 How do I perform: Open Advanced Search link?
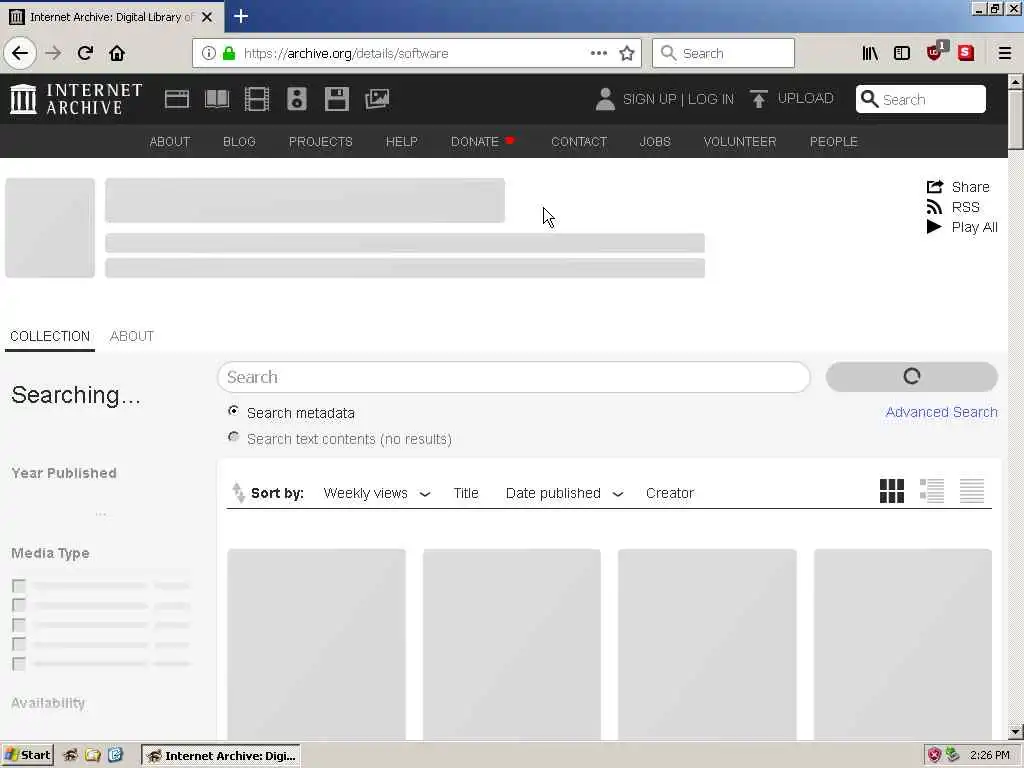point(941,412)
